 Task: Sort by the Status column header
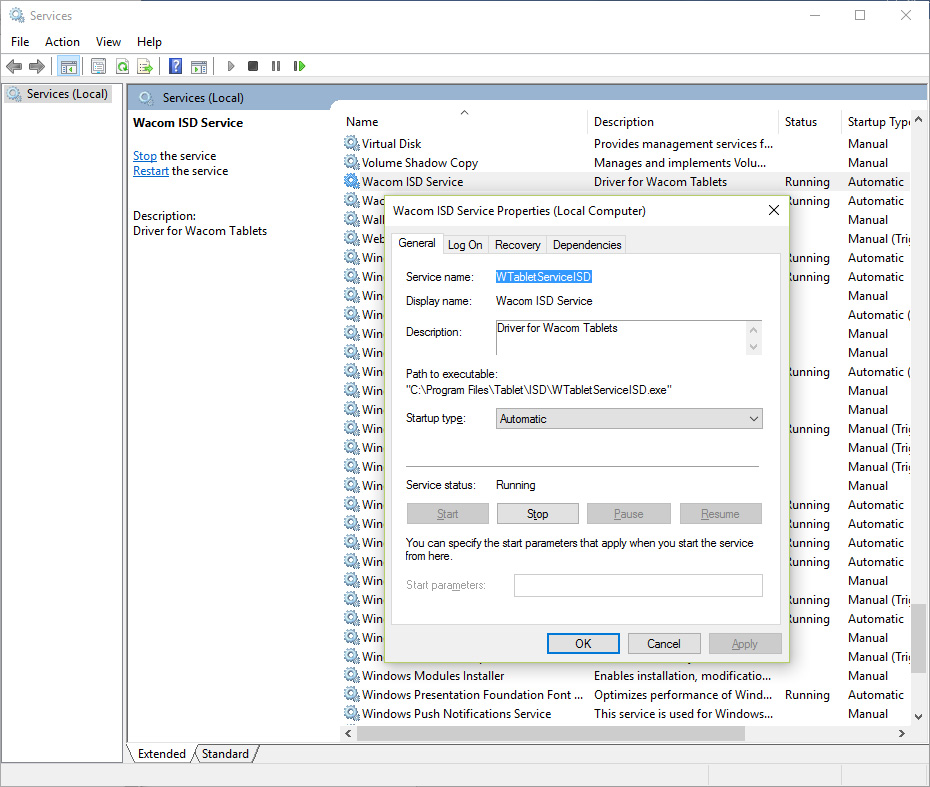tap(808, 122)
